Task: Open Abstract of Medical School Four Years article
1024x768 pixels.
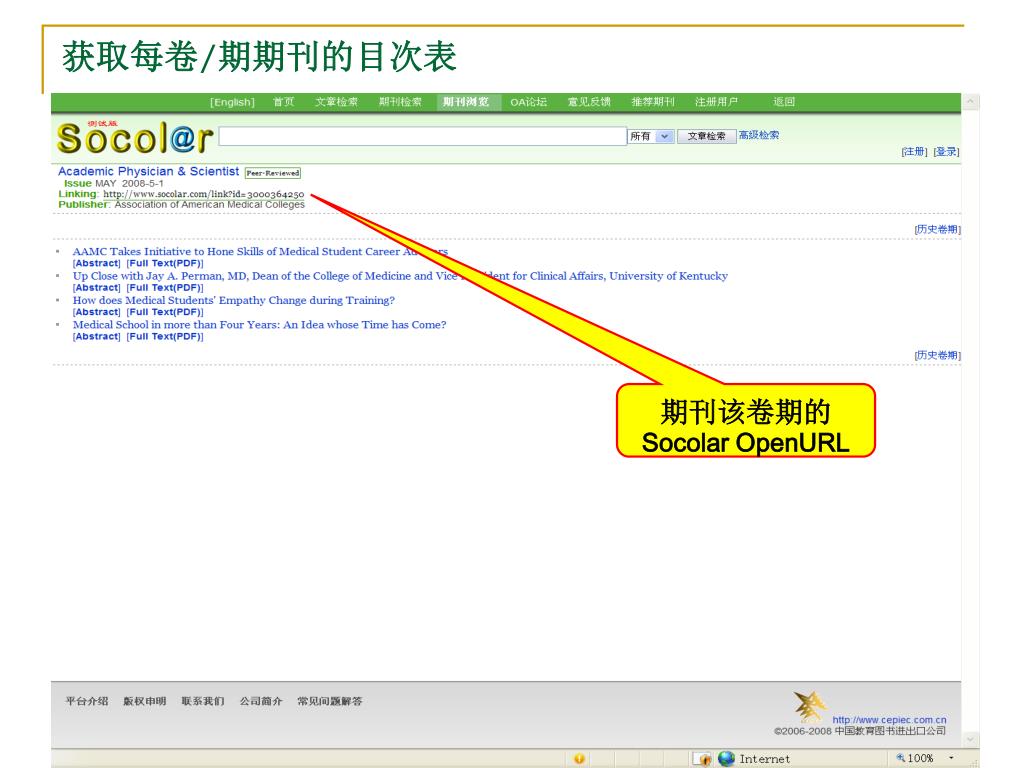Action: click(x=97, y=336)
